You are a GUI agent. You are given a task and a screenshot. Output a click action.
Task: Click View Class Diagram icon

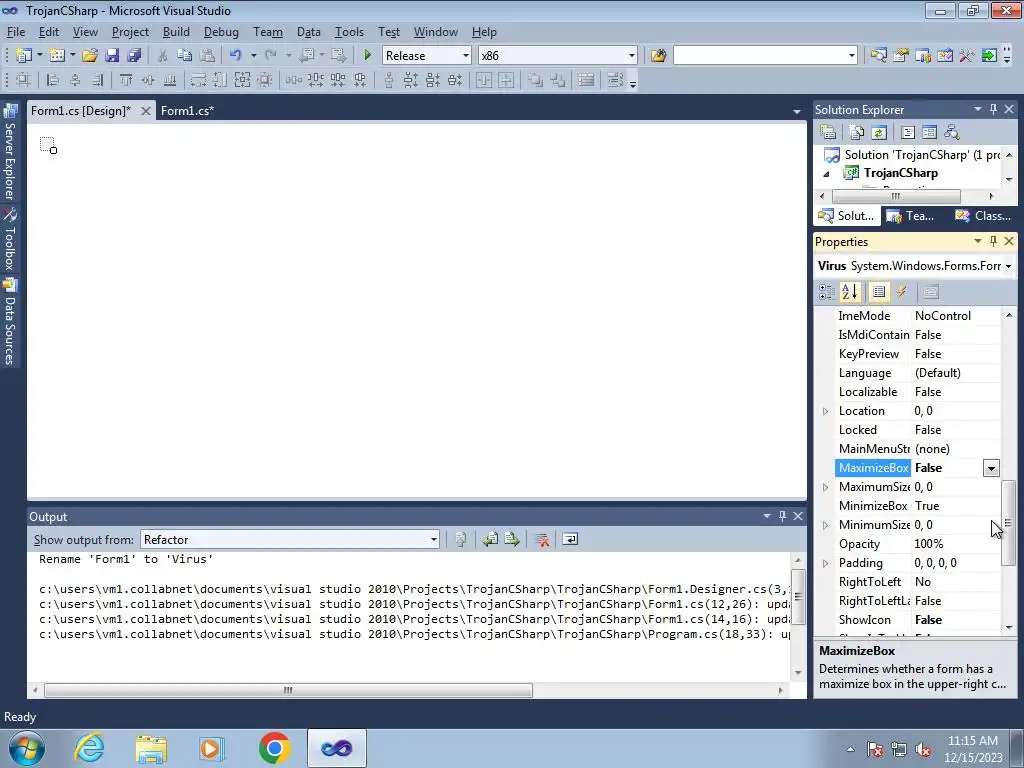click(952, 132)
